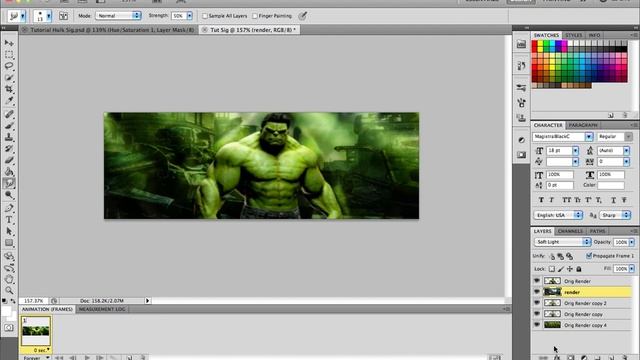Enable Finger Painting checkbox
This screenshot has width=640, height=360.
(255, 16)
